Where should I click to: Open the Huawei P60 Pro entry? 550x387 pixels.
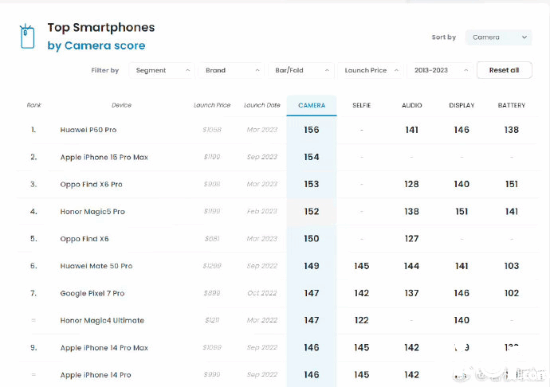88,130
